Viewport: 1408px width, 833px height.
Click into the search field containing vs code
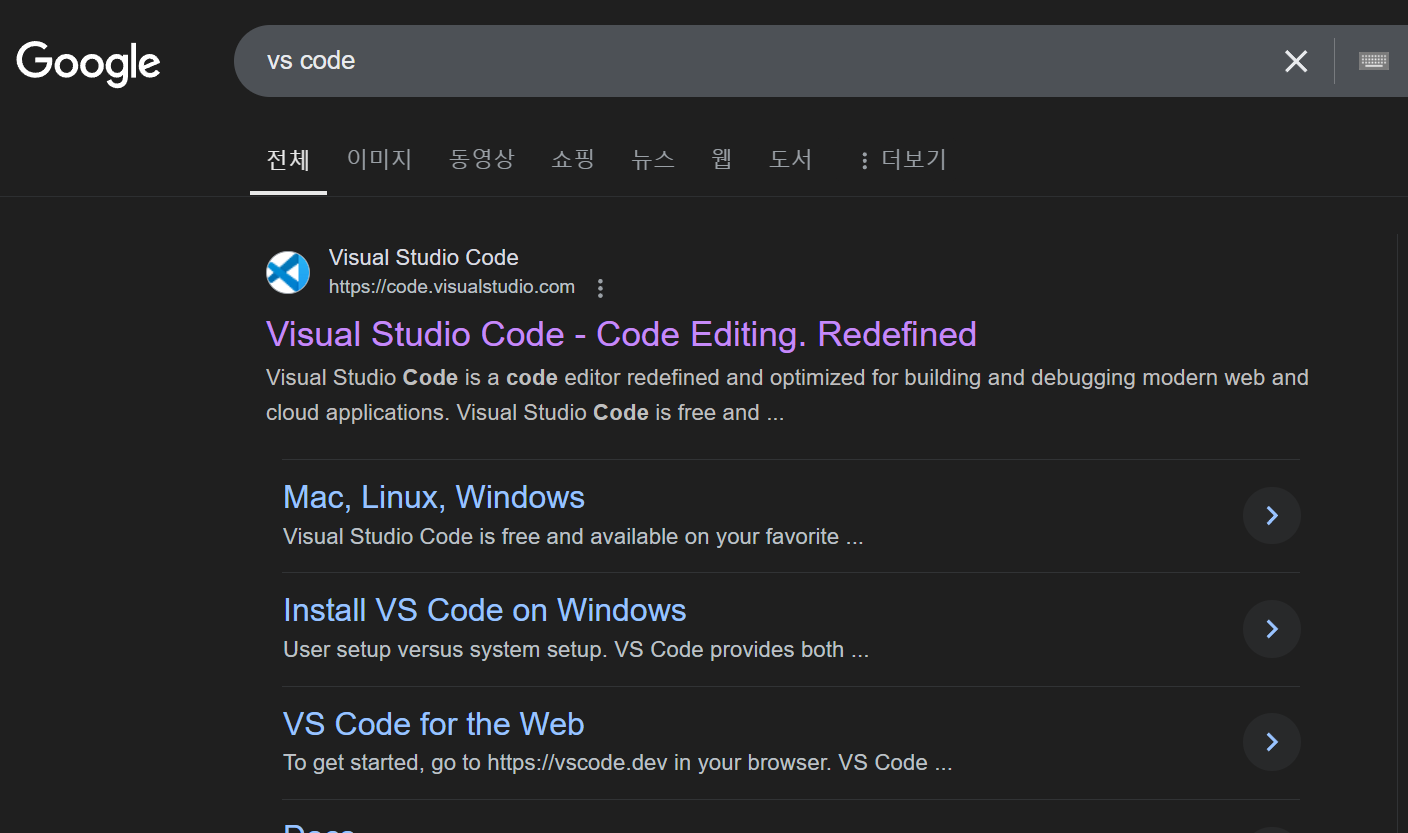point(760,61)
